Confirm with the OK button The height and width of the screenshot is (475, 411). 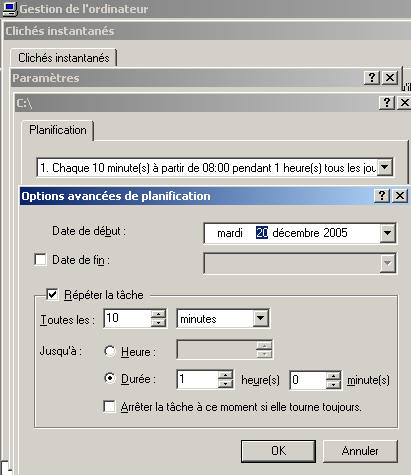click(x=278, y=451)
